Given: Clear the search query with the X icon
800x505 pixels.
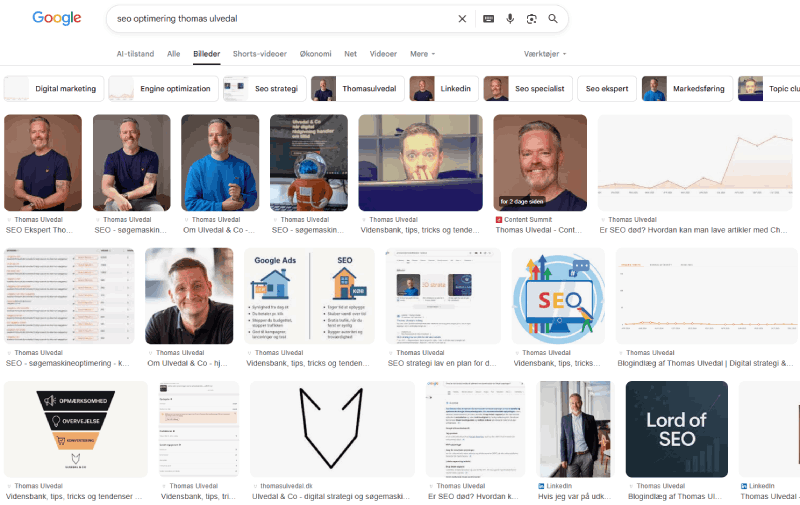Looking at the screenshot, I should pyautogui.click(x=462, y=19).
